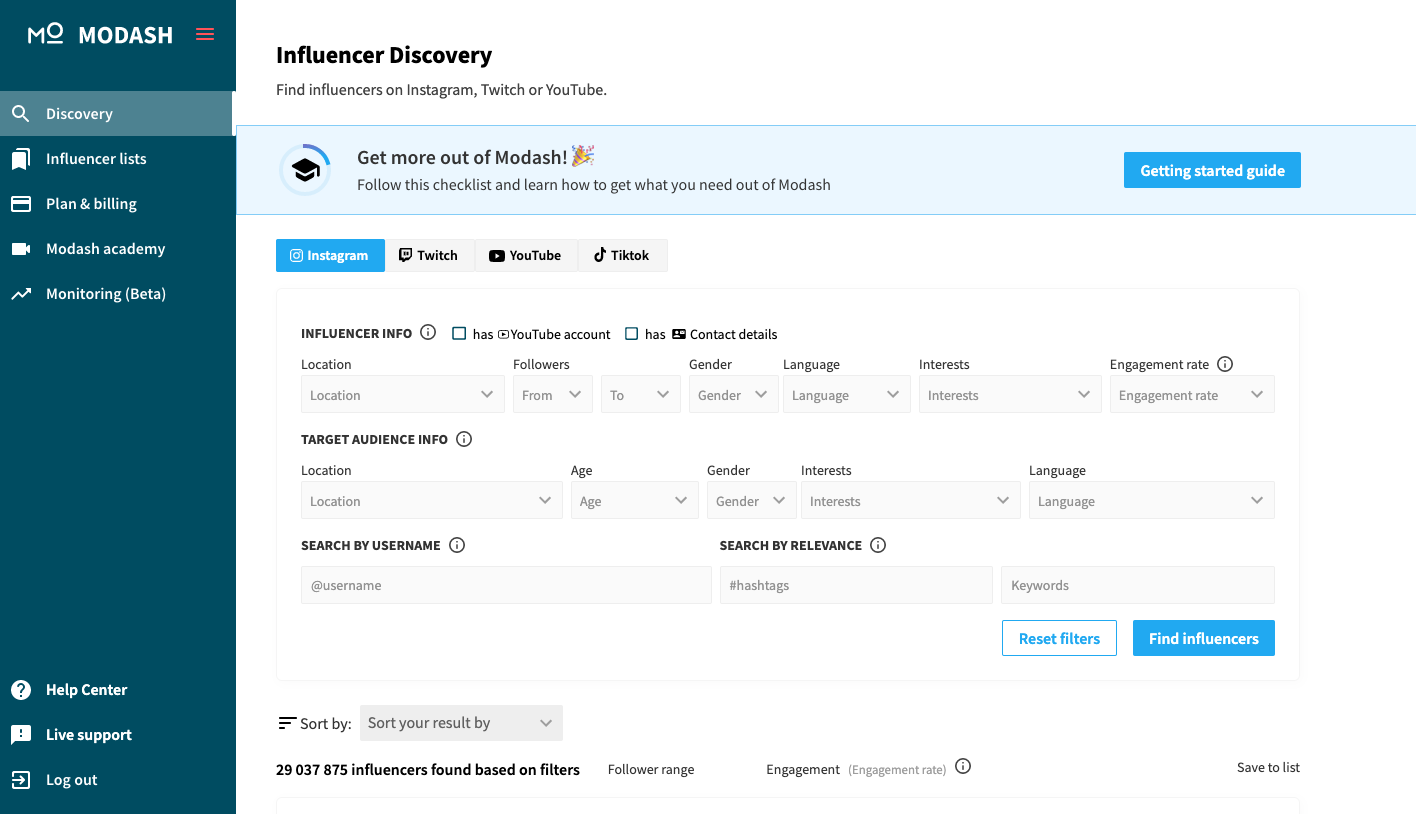Switch to the Twitch tab

point(429,255)
